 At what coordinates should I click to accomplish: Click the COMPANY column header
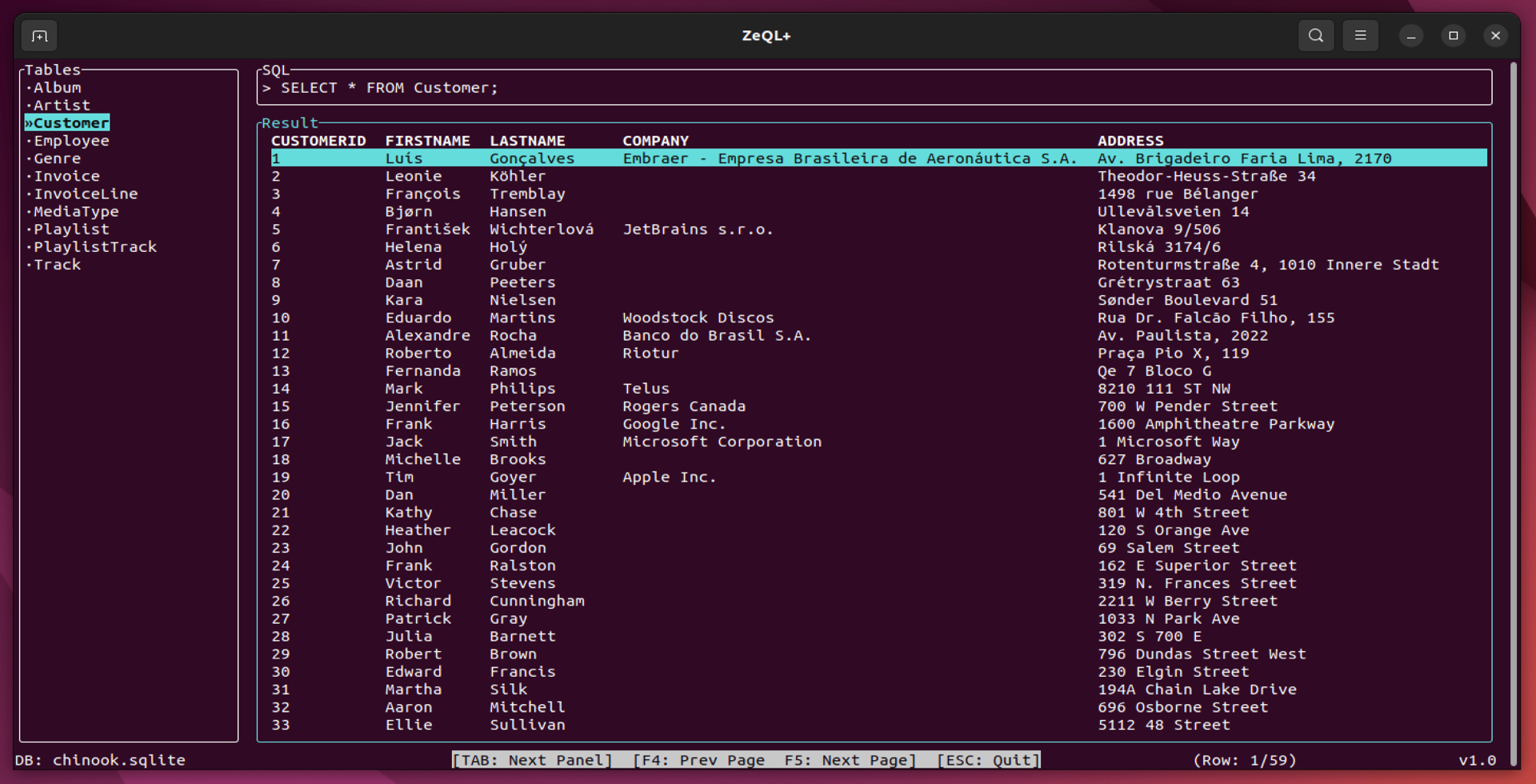coord(655,141)
